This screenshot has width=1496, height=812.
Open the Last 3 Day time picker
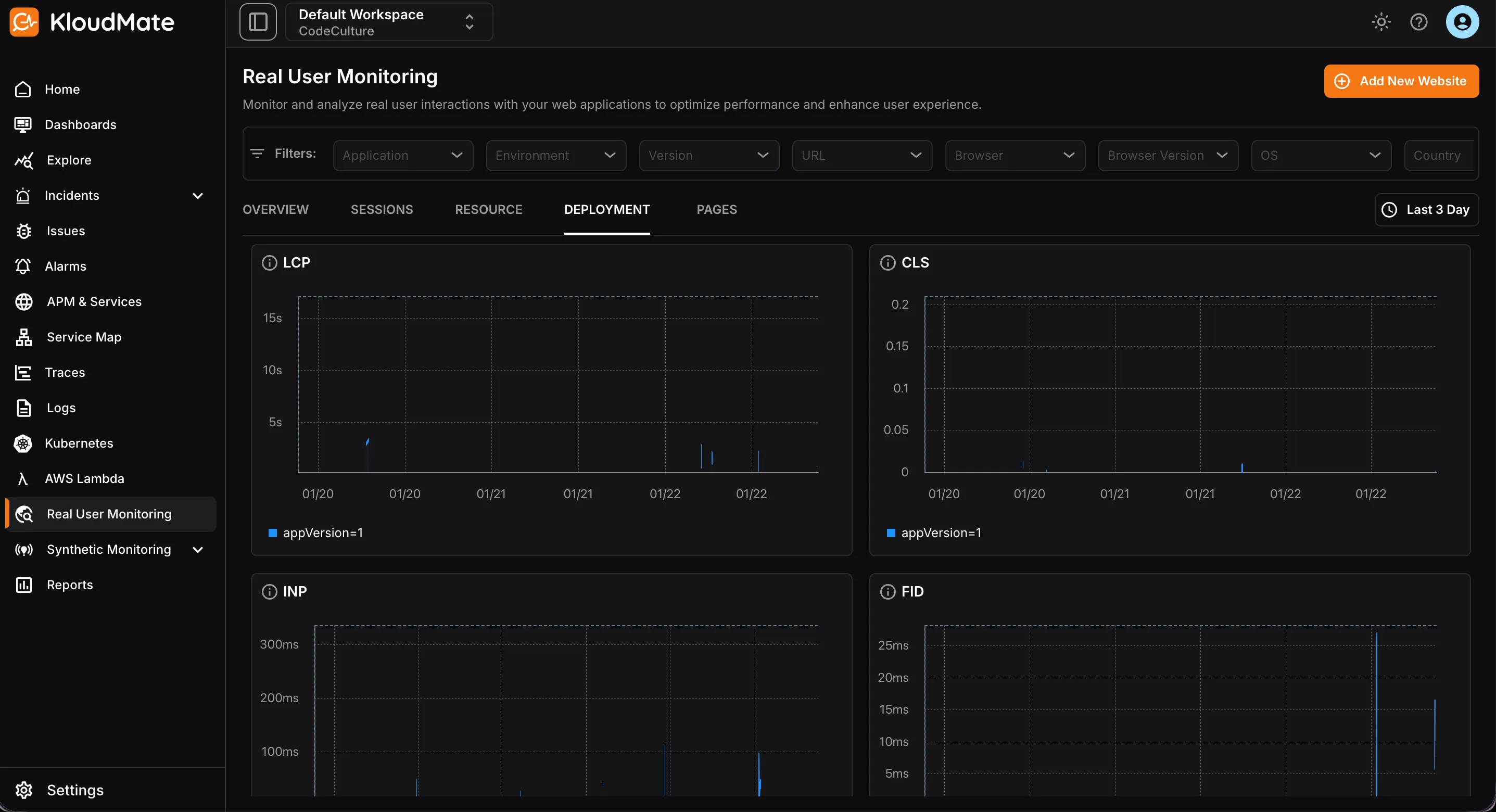(1426, 210)
